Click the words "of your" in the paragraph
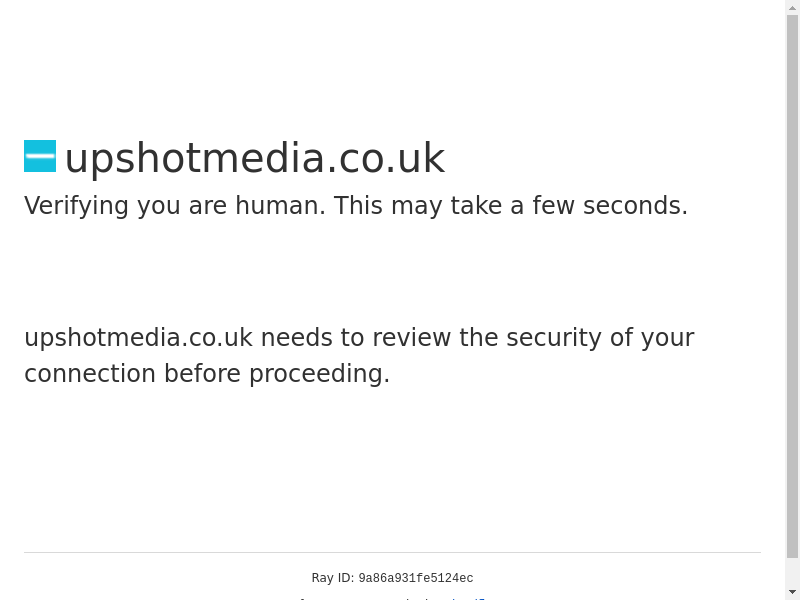Screen dimensions: 800x600 (x=651, y=338)
